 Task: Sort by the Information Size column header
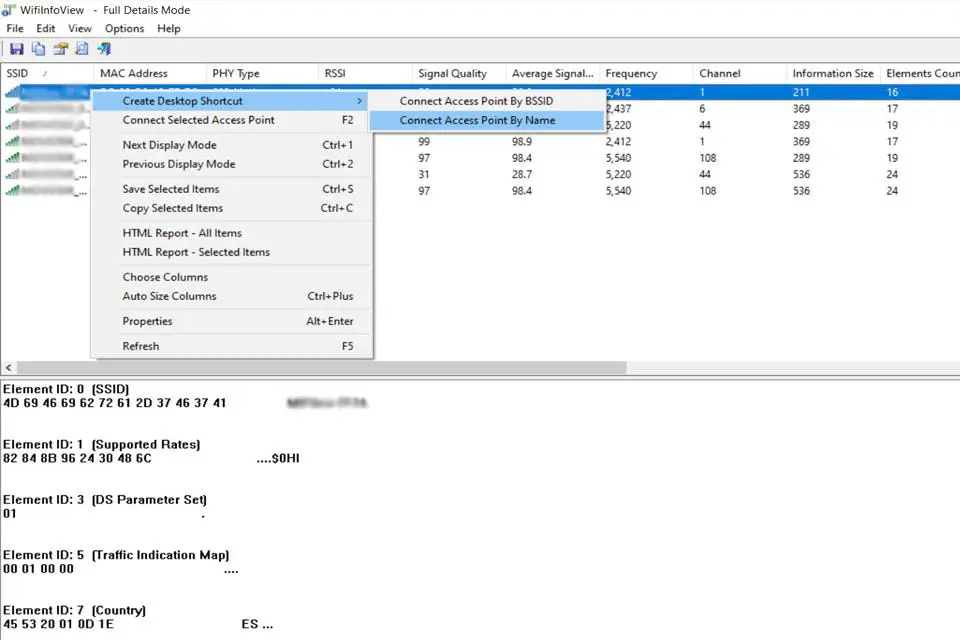pyautogui.click(x=833, y=73)
